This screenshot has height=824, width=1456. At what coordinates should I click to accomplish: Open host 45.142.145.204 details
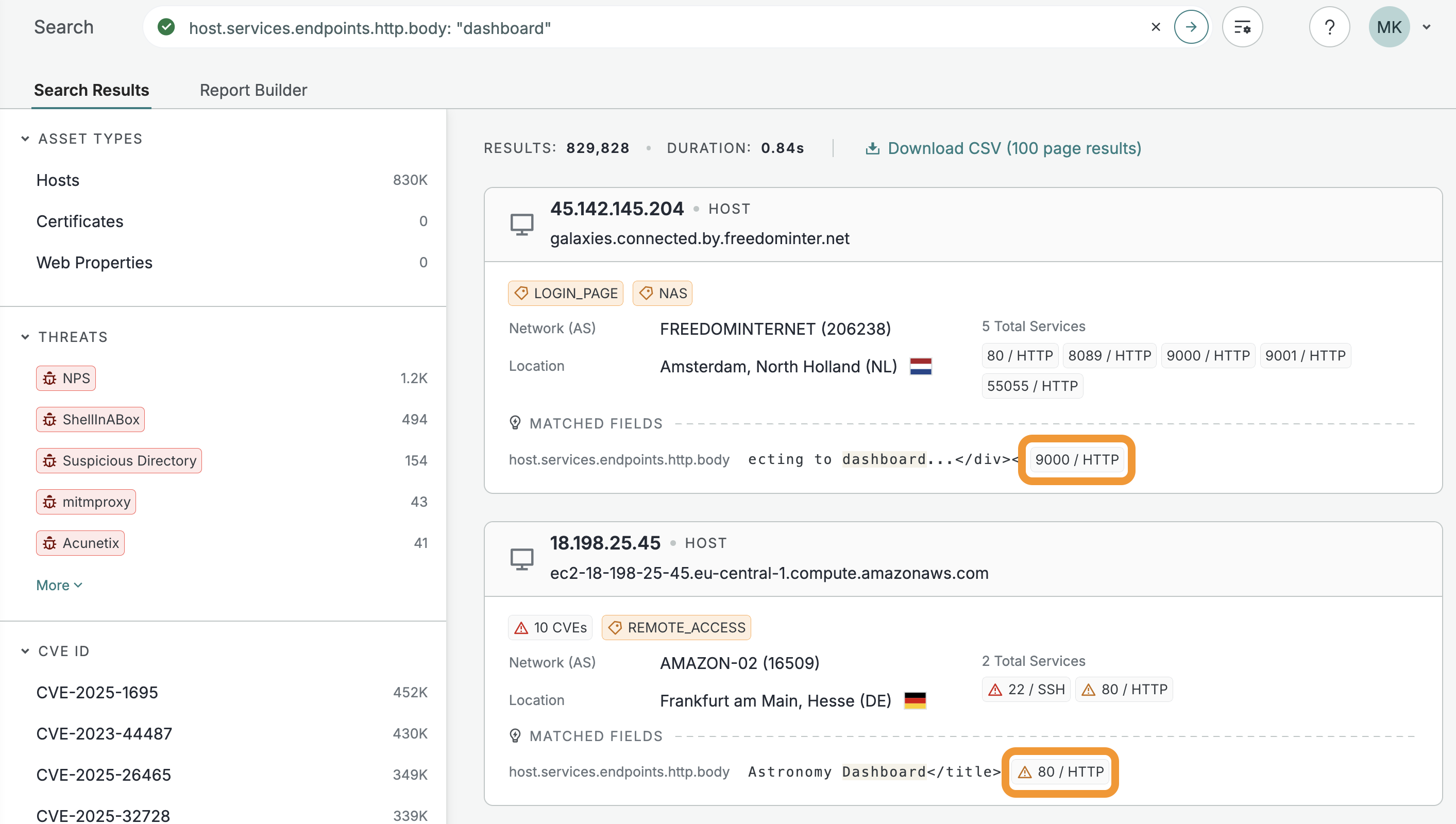[x=617, y=209]
